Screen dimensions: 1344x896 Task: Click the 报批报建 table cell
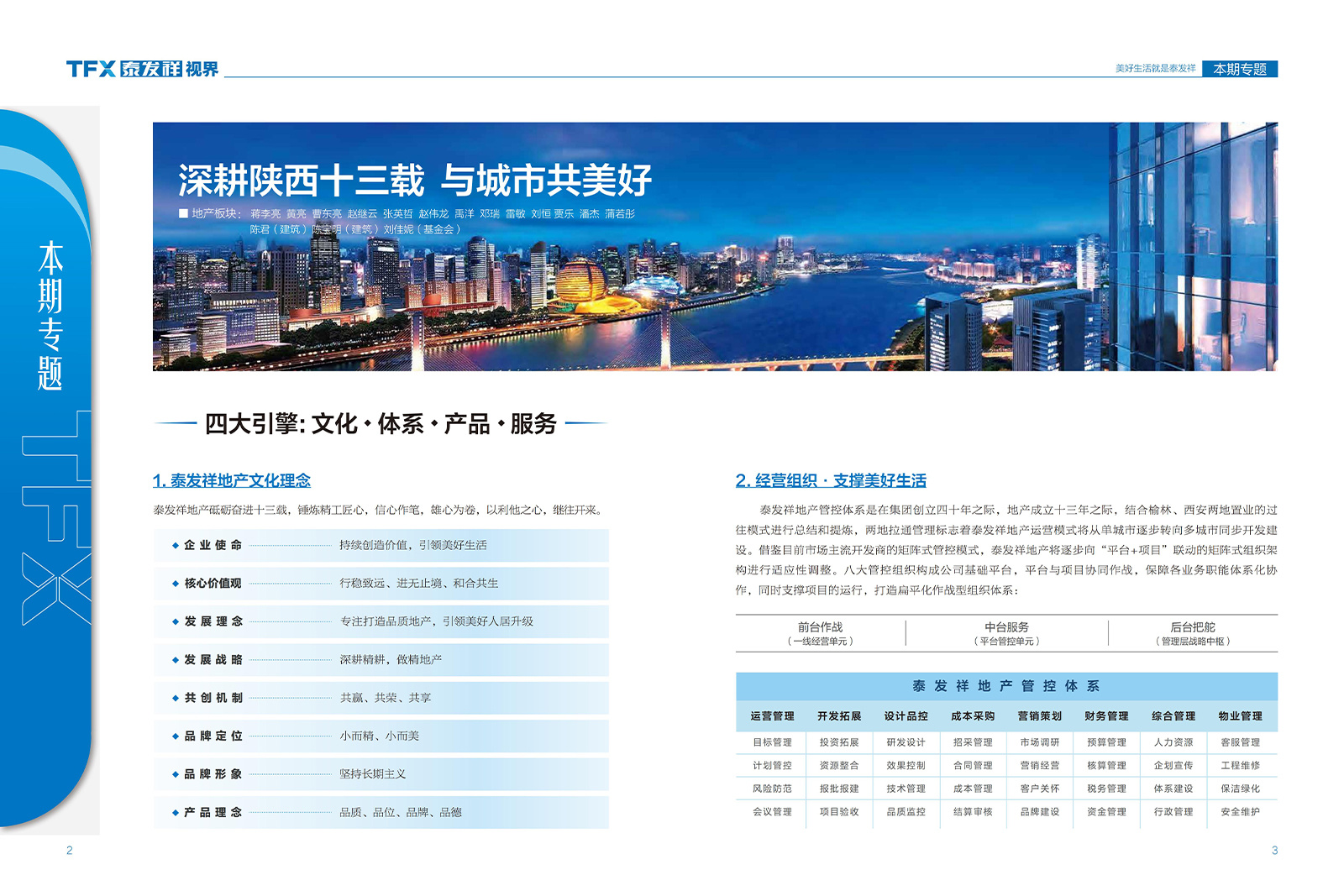tap(839, 789)
